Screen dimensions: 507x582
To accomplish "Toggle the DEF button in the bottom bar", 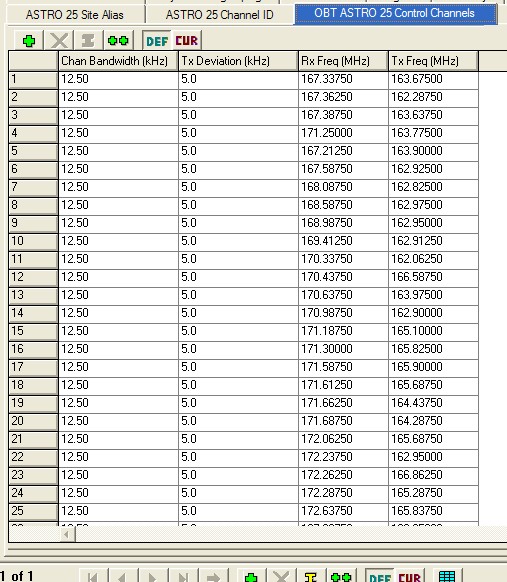I will (x=380, y=578).
